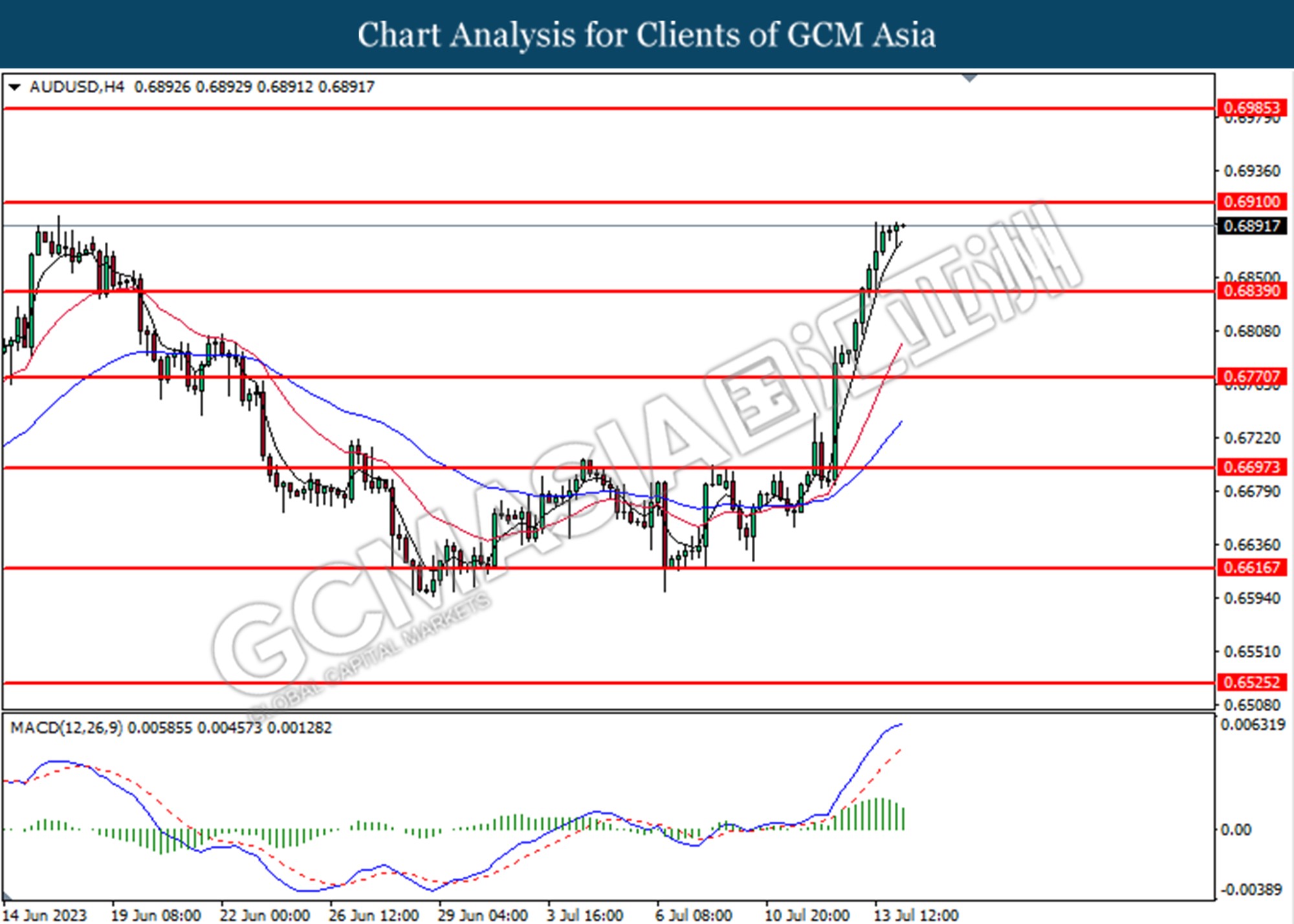Click the 0.69360 price scale value
The width and height of the screenshot is (1294, 924).
pyautogui.click(x=1252, y=171)
